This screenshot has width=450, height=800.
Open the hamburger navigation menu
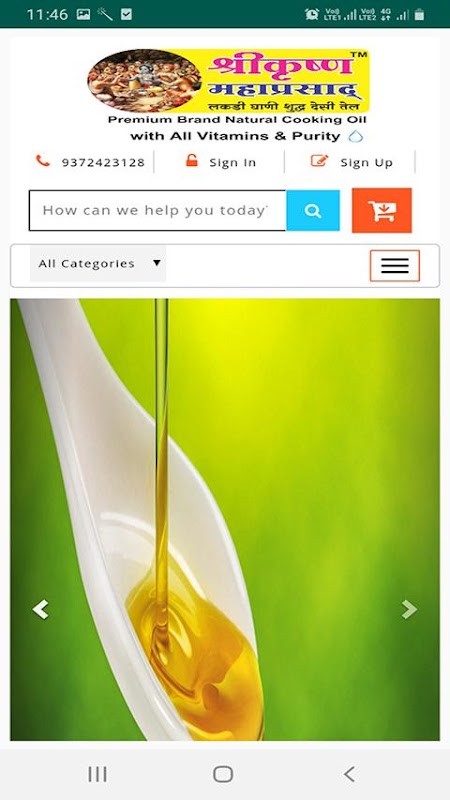395,265
